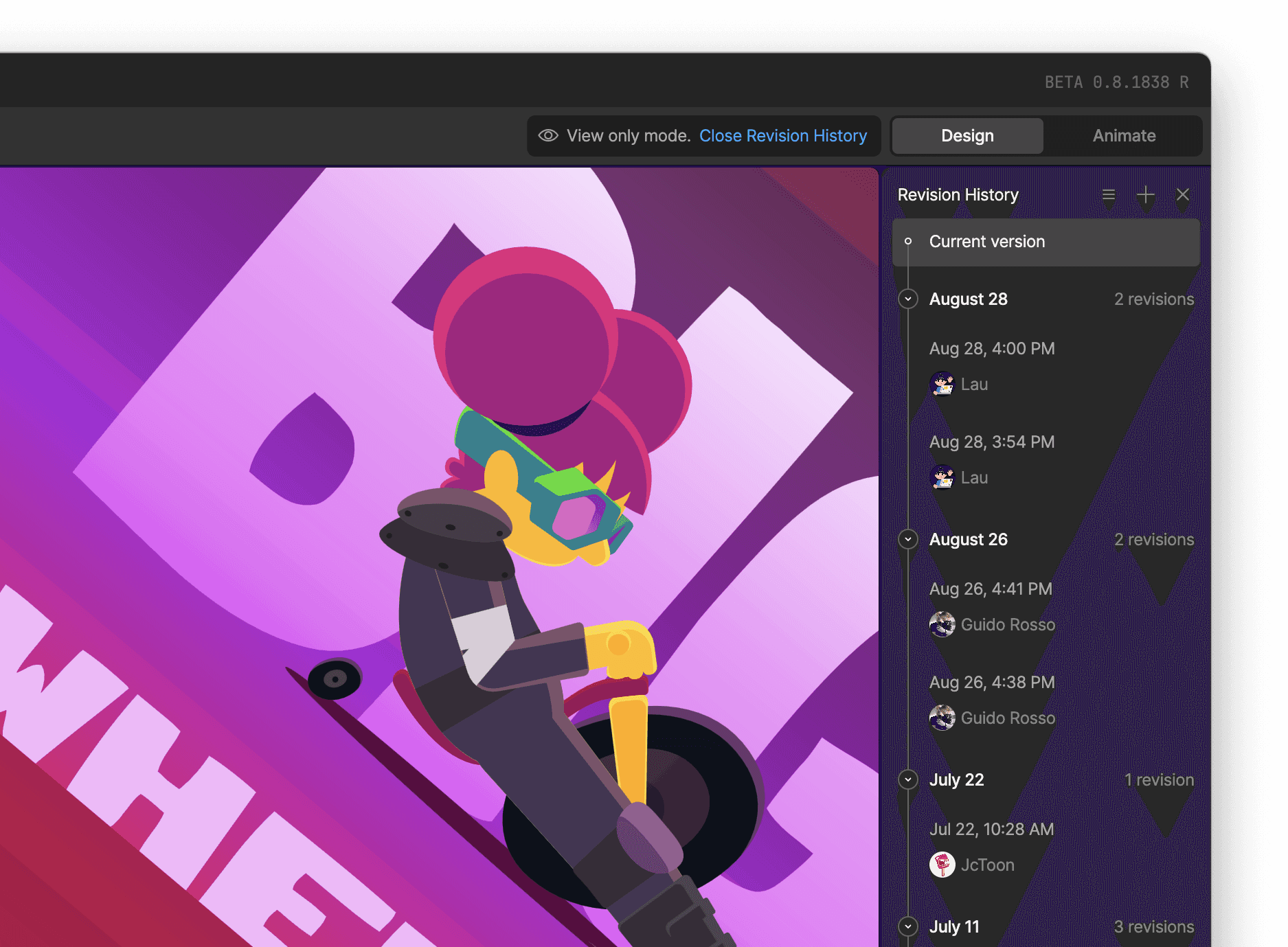The image size is (1288, 947).
Task: Click the eye icon beside View only mode
Action: (x=547, y=135)
